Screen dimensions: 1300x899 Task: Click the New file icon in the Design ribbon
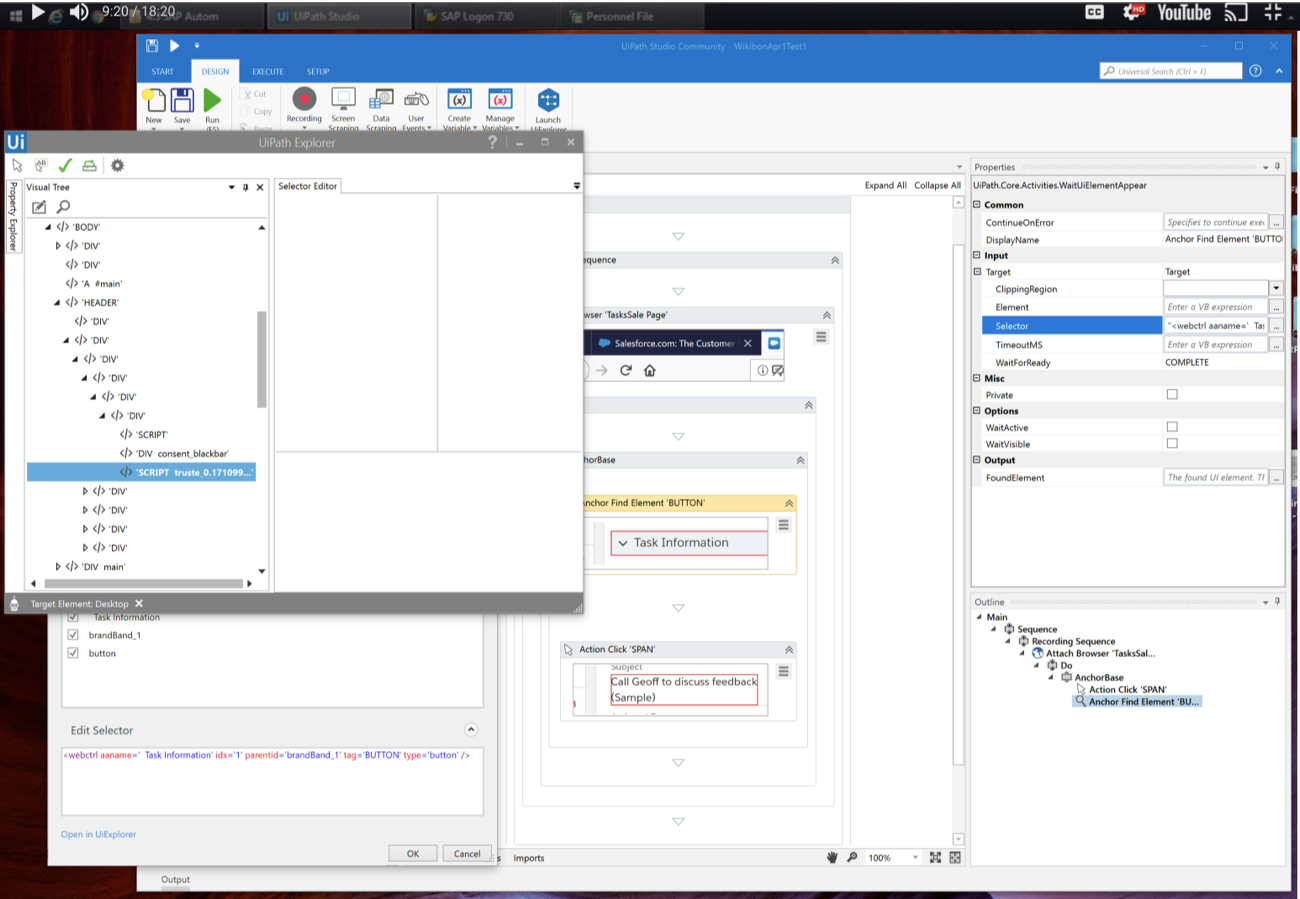tap(154, 100)
